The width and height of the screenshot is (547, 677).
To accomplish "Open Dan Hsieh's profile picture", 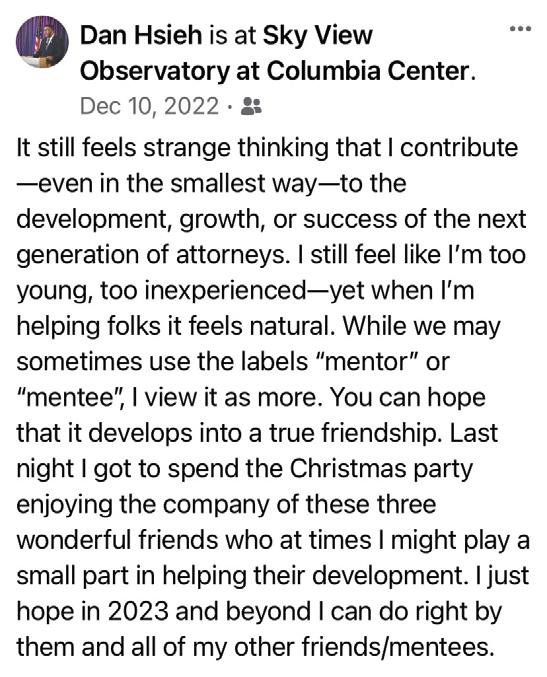I will tap(42, 42).
